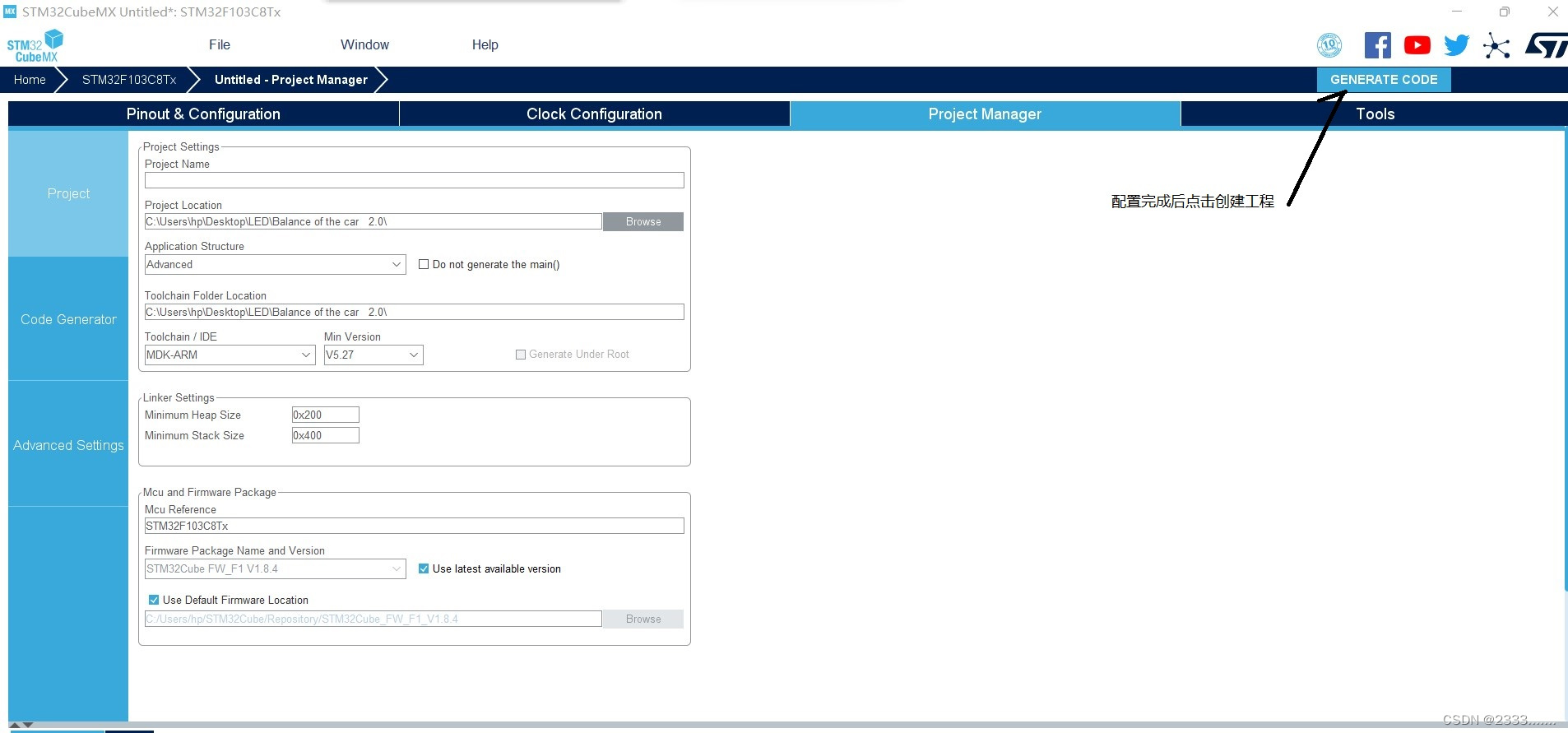This screenshot has height=733, width=1568.
Task: Switch to Clock Configuration tab
Action: (x=594, y=114)
